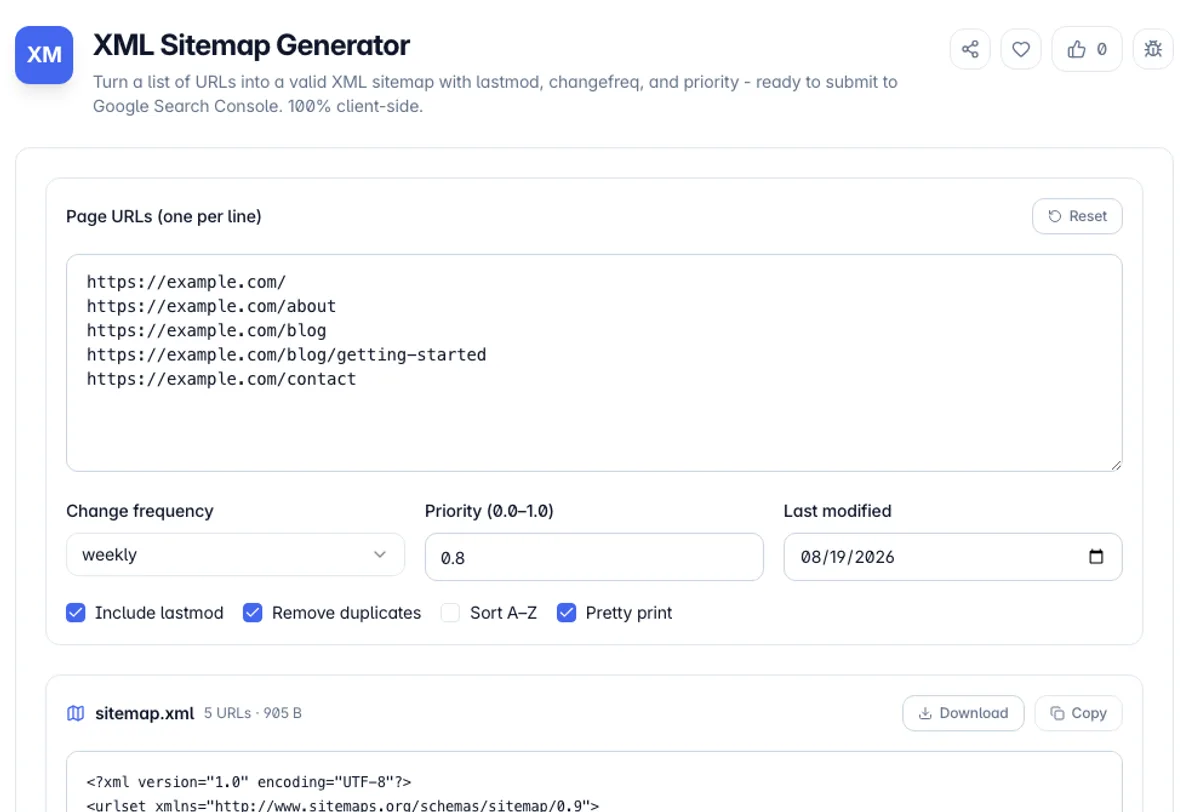The width and height of the screenshot is (1200, 812).
Task: Click the sitemap.xml file name
Action: 145,713
